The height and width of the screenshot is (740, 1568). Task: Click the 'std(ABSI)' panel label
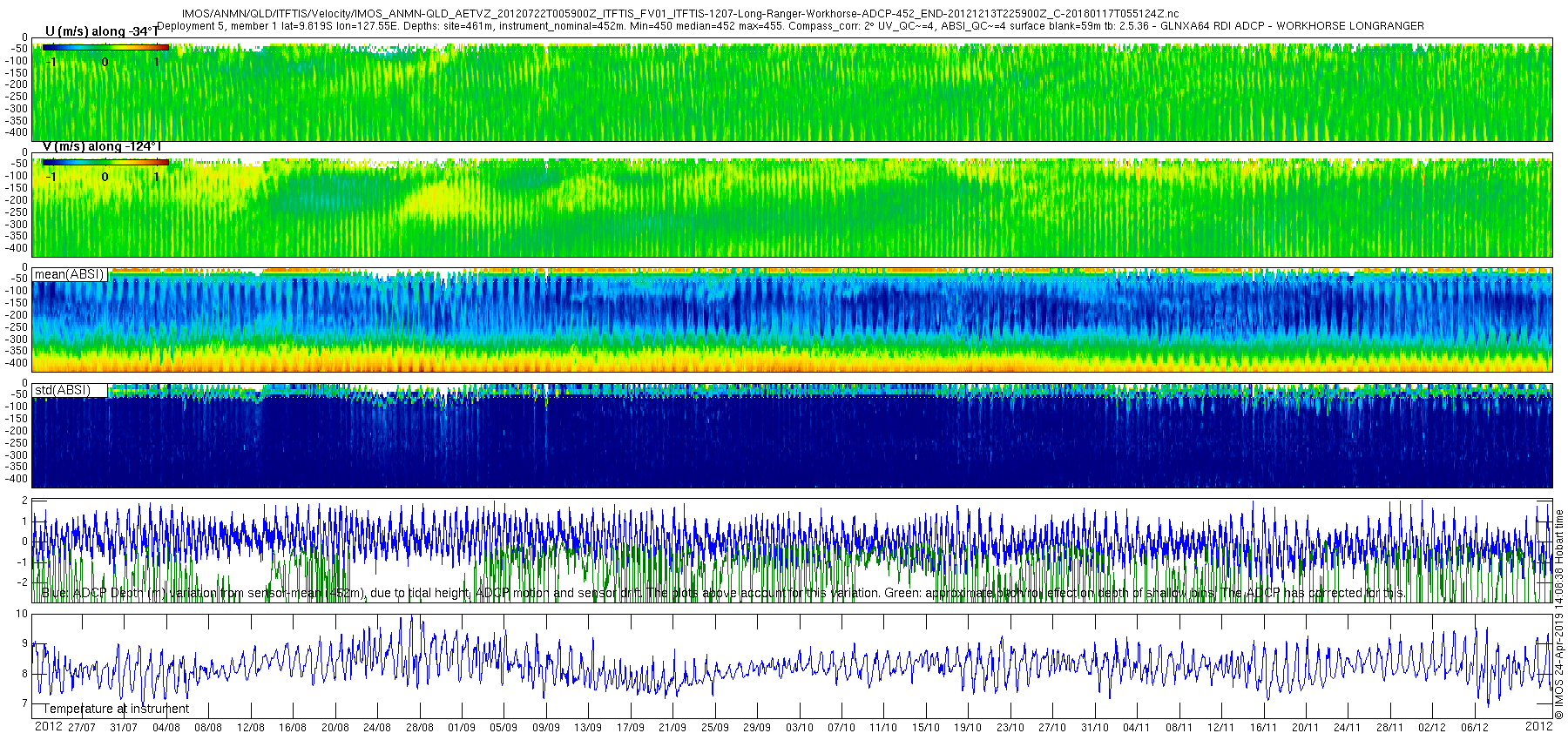tap(63, 390)
